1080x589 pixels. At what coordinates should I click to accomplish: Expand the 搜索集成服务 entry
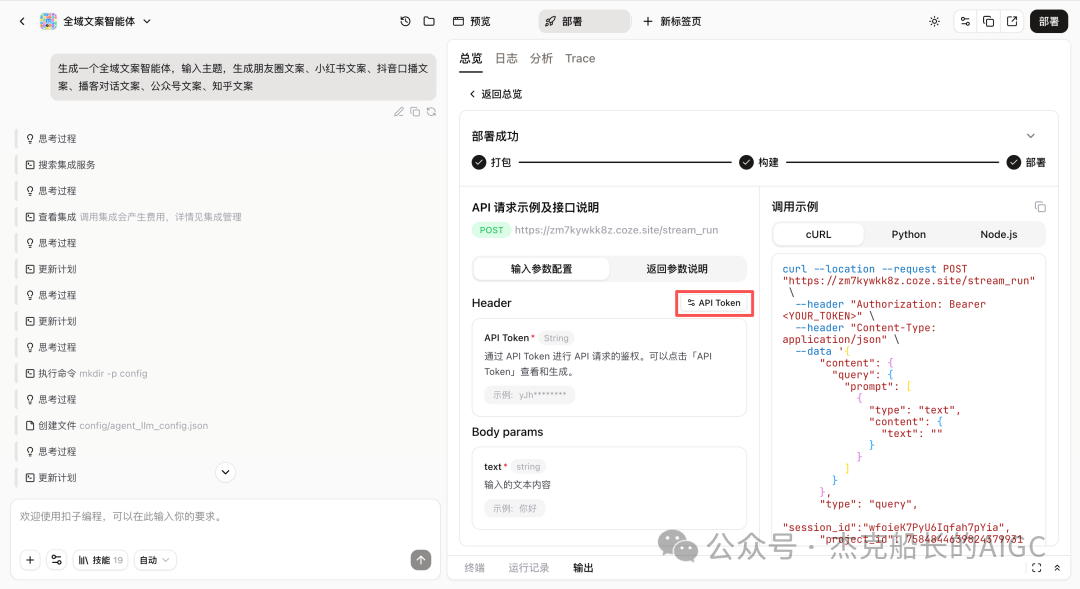61,165
